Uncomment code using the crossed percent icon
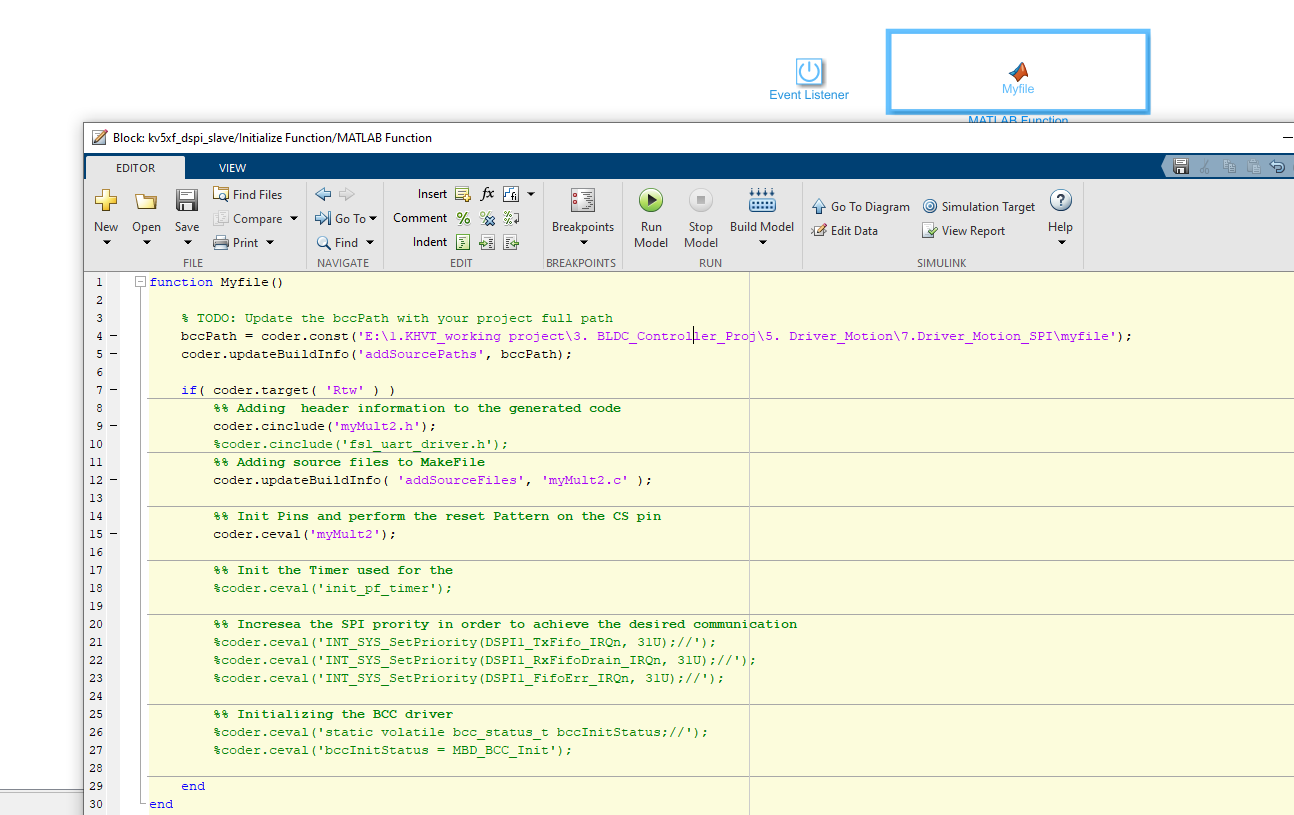This screenshot has height=815, width=1294. [x=487, y=217]
